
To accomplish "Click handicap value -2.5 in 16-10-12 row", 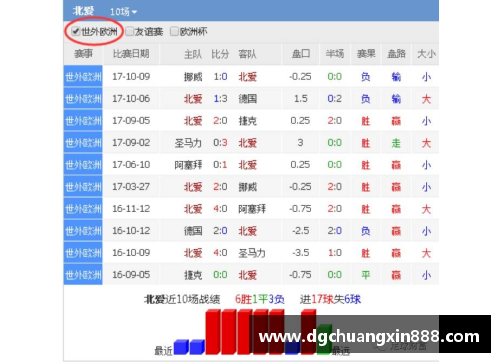I will click(x=301, y=231).
